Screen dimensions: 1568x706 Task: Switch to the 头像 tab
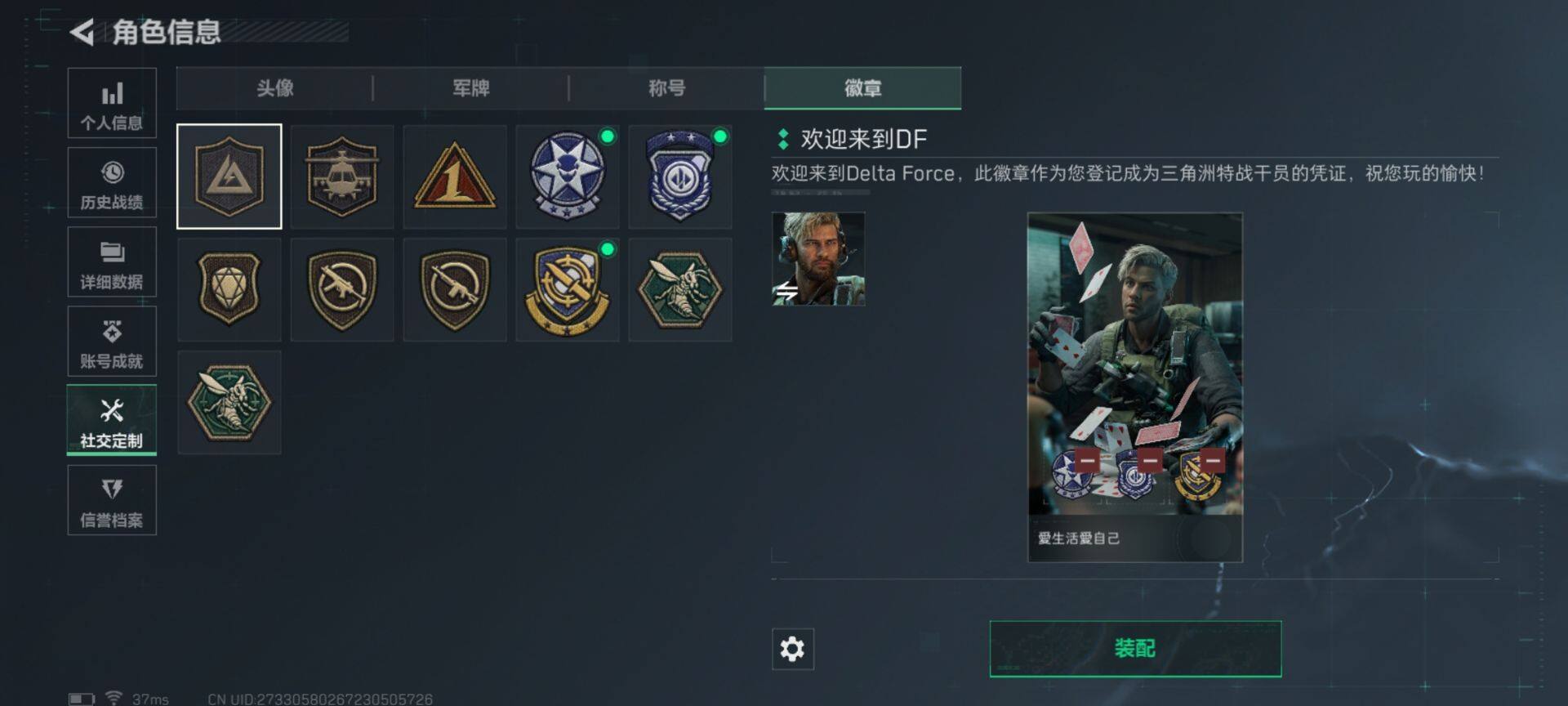coord(275,88)
